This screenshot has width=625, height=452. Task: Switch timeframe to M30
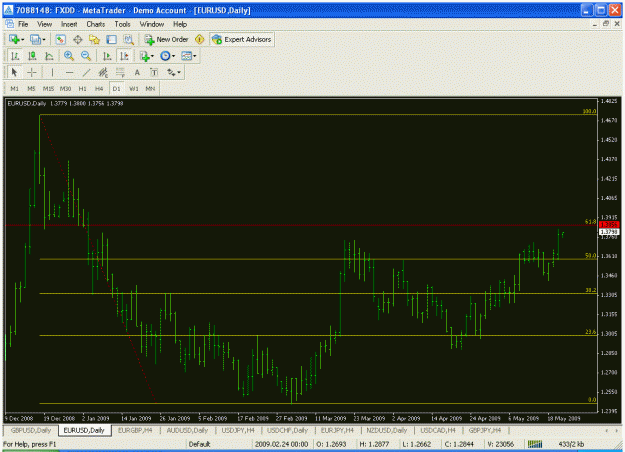coord(65,88)
